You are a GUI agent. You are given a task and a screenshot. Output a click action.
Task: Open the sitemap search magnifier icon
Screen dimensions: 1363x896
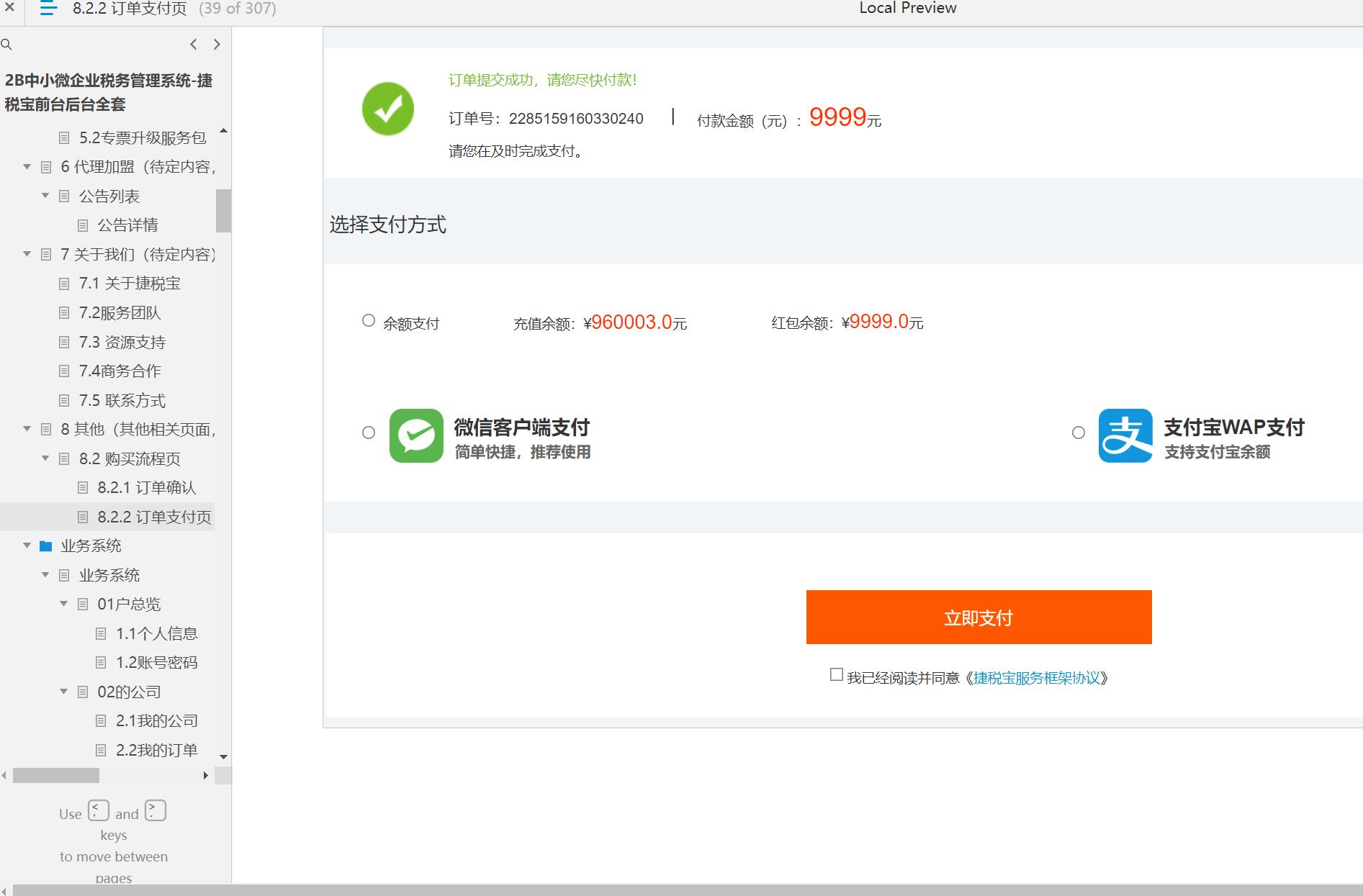[x=6, y=45]
